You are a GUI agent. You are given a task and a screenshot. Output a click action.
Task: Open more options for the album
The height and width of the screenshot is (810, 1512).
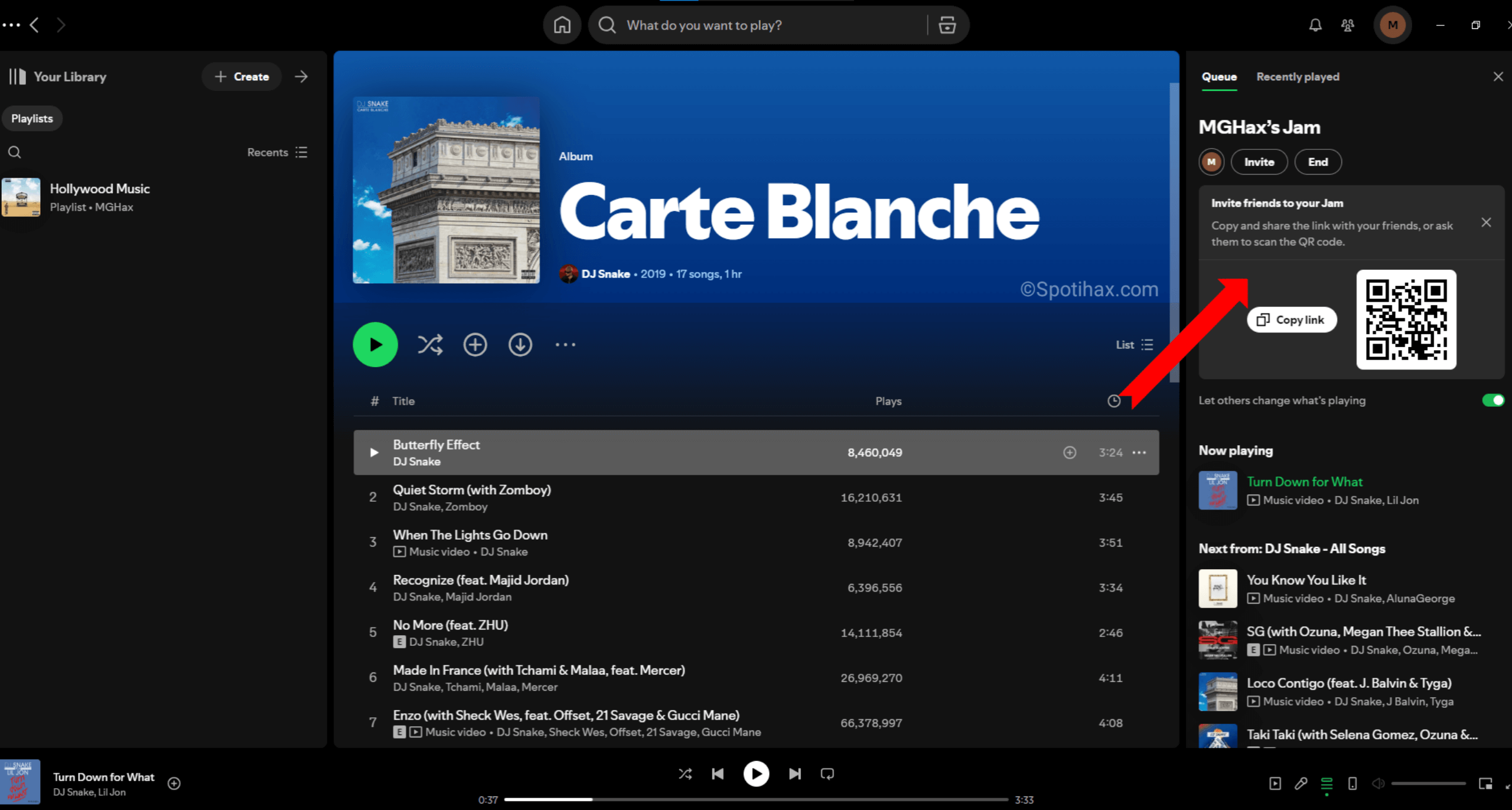(565, 345)
